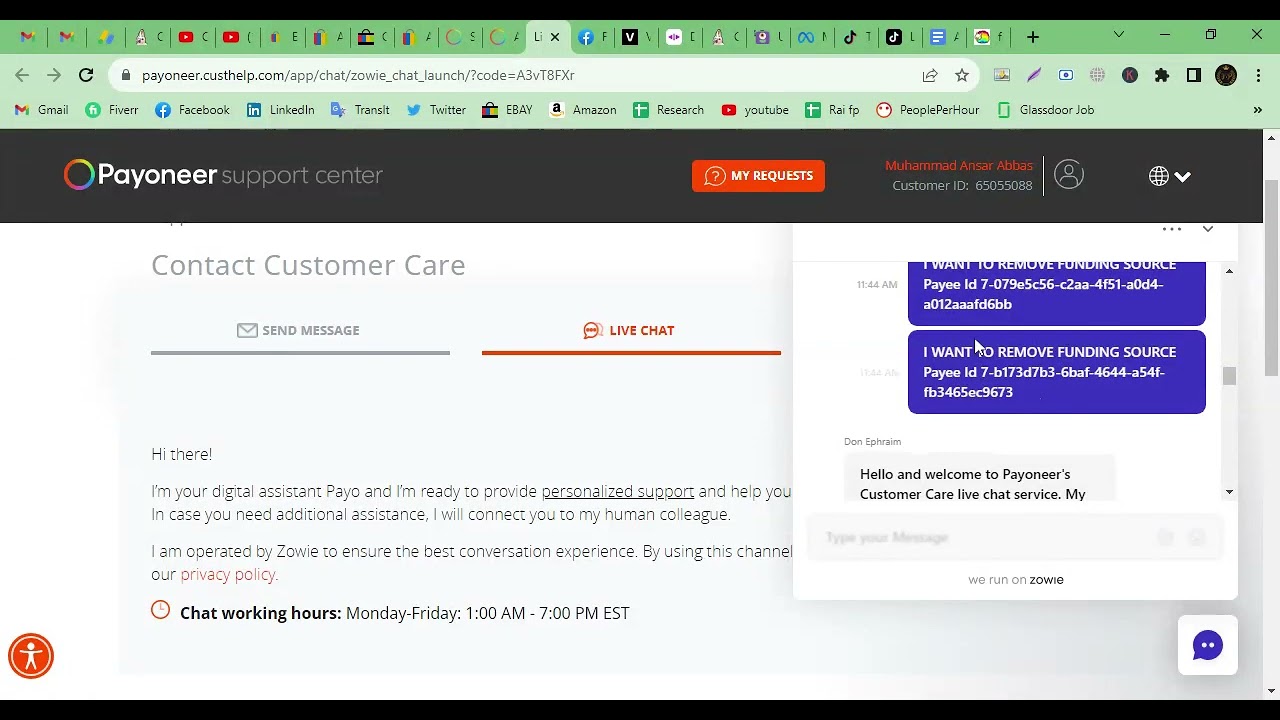Open the Research bookmark
Viewport: 1280px width, 720px height.
[669, 110]
